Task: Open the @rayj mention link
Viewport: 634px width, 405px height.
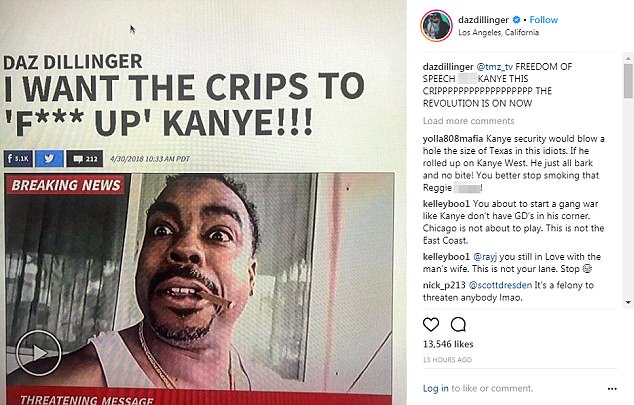Action: [x=485, y=257]
